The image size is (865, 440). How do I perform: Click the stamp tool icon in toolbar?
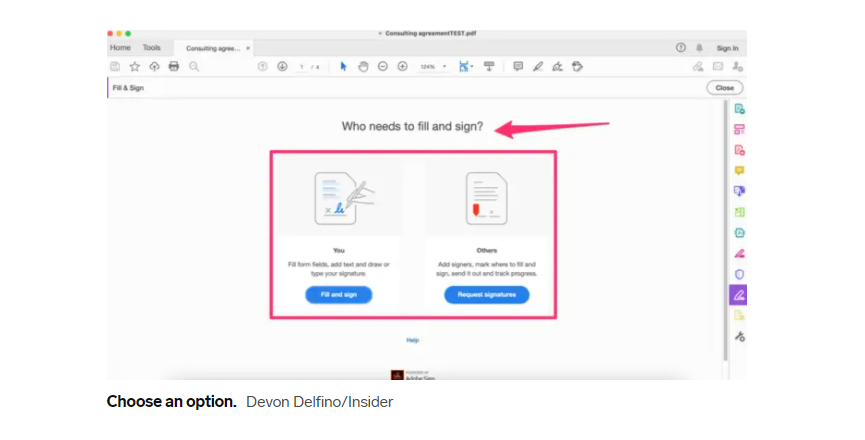click(x=577, y=67)
